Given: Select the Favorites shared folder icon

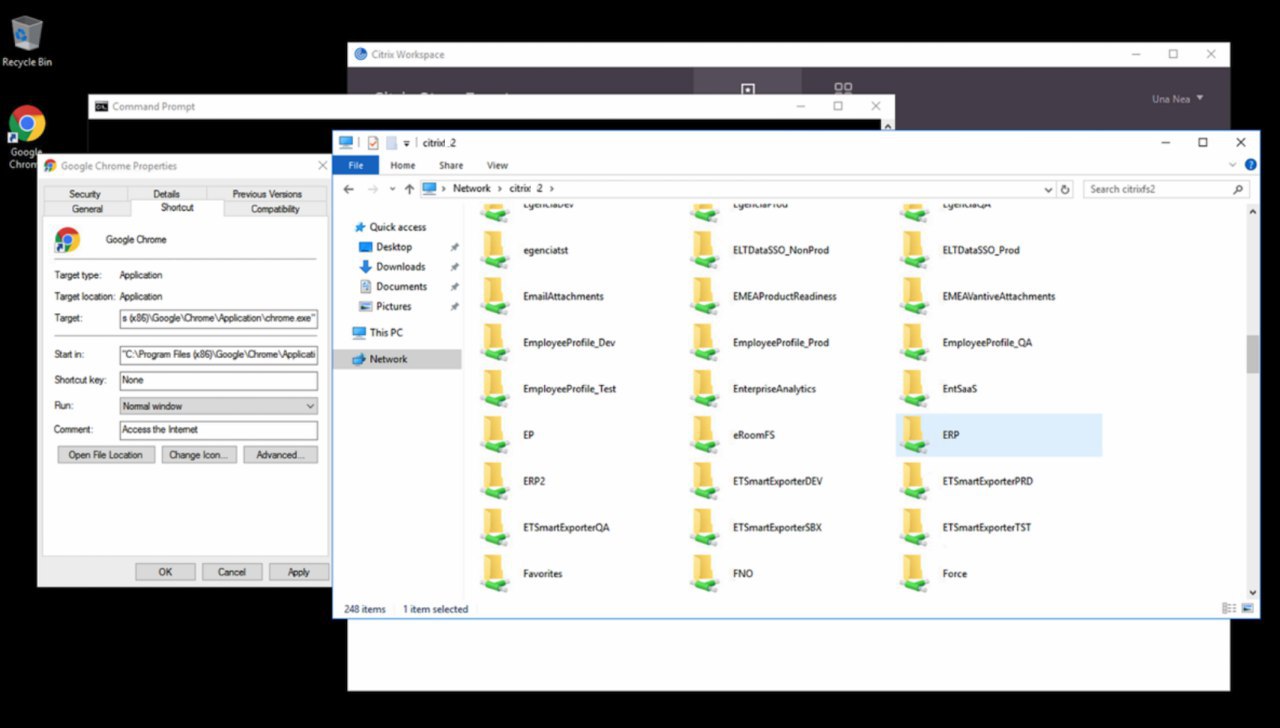Looking at the screenshot, I should (x=494, y=573).
